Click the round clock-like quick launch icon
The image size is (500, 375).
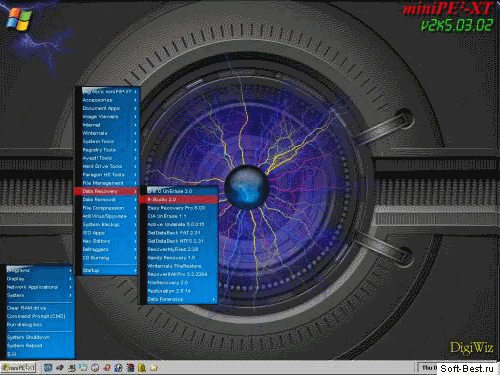95,368
